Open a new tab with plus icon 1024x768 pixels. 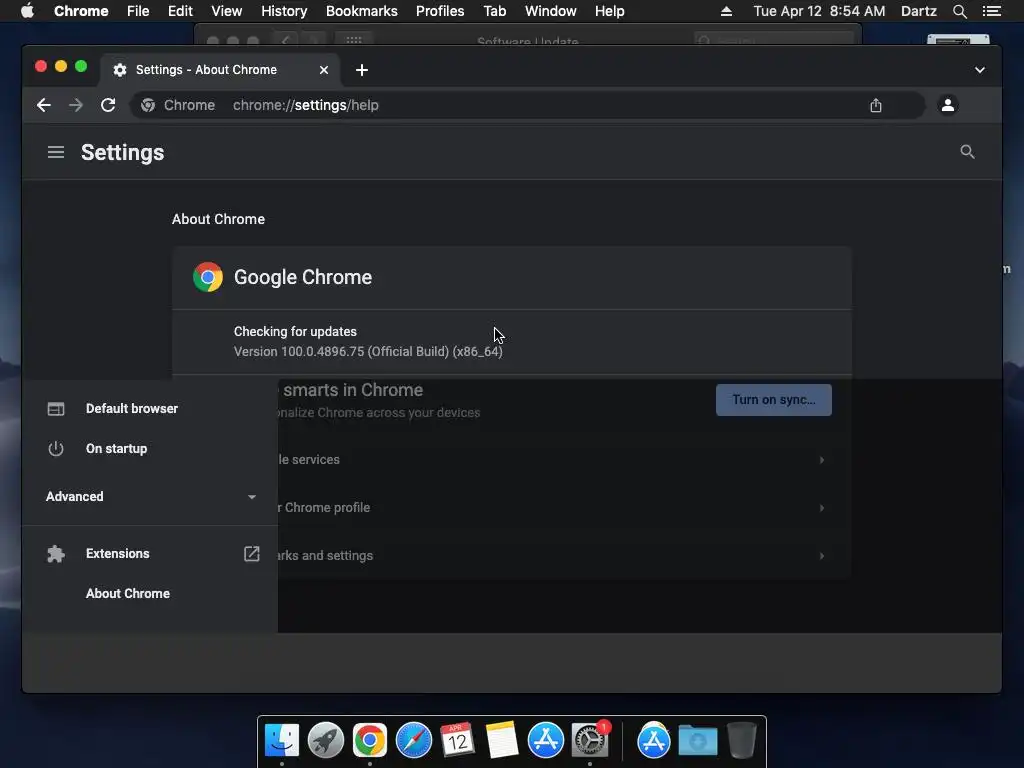(x=362, y=70)
